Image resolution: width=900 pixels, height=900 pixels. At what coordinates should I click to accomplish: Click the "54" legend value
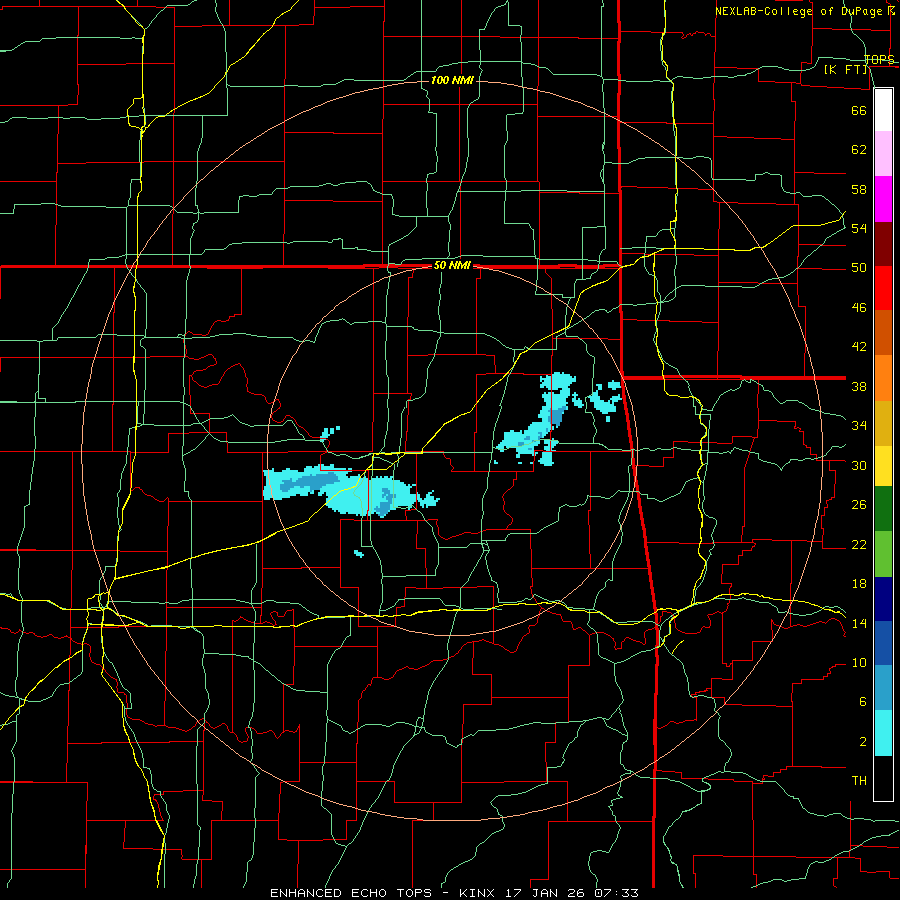click(x=859, y=228)
